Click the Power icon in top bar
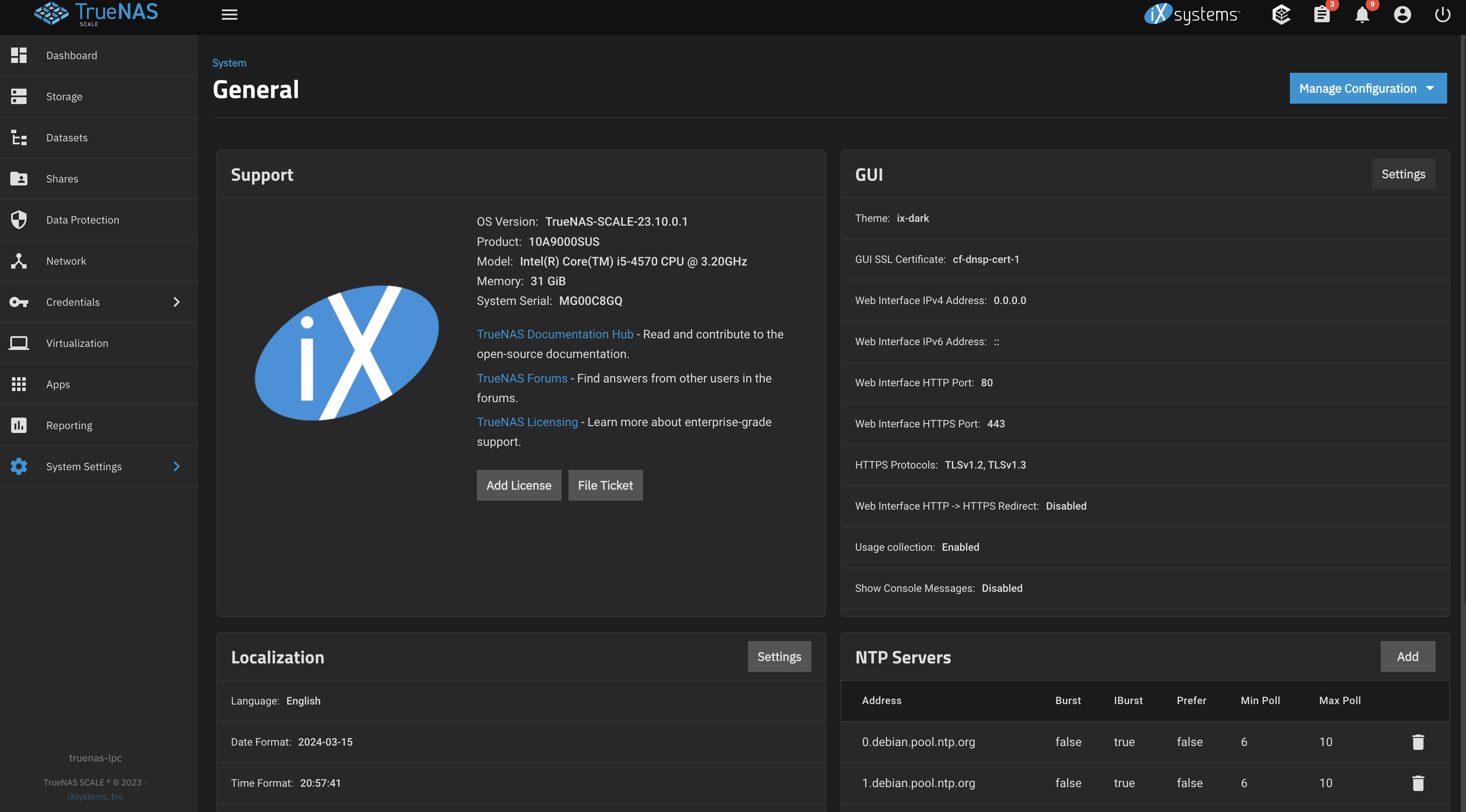Image resolution: width=1466 pixels, height=812 pixels. coord(1443,15)
